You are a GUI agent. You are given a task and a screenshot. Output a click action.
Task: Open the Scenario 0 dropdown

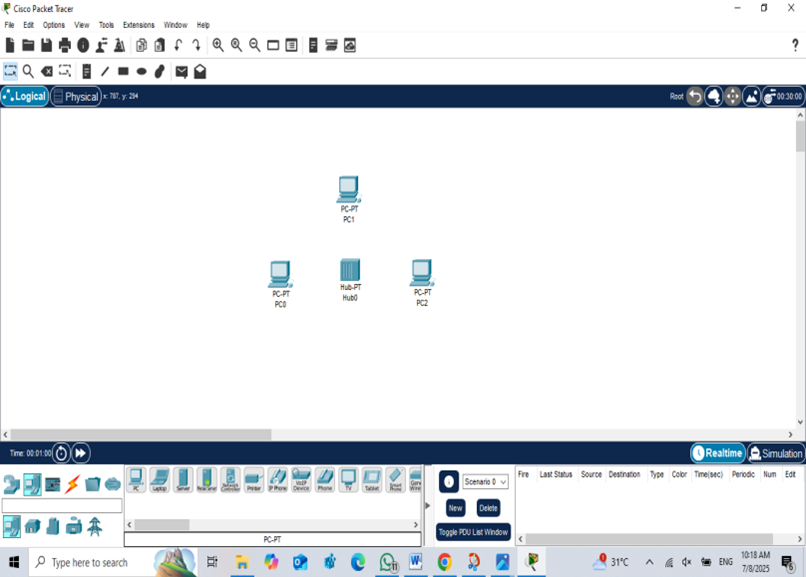pos(485,481)
